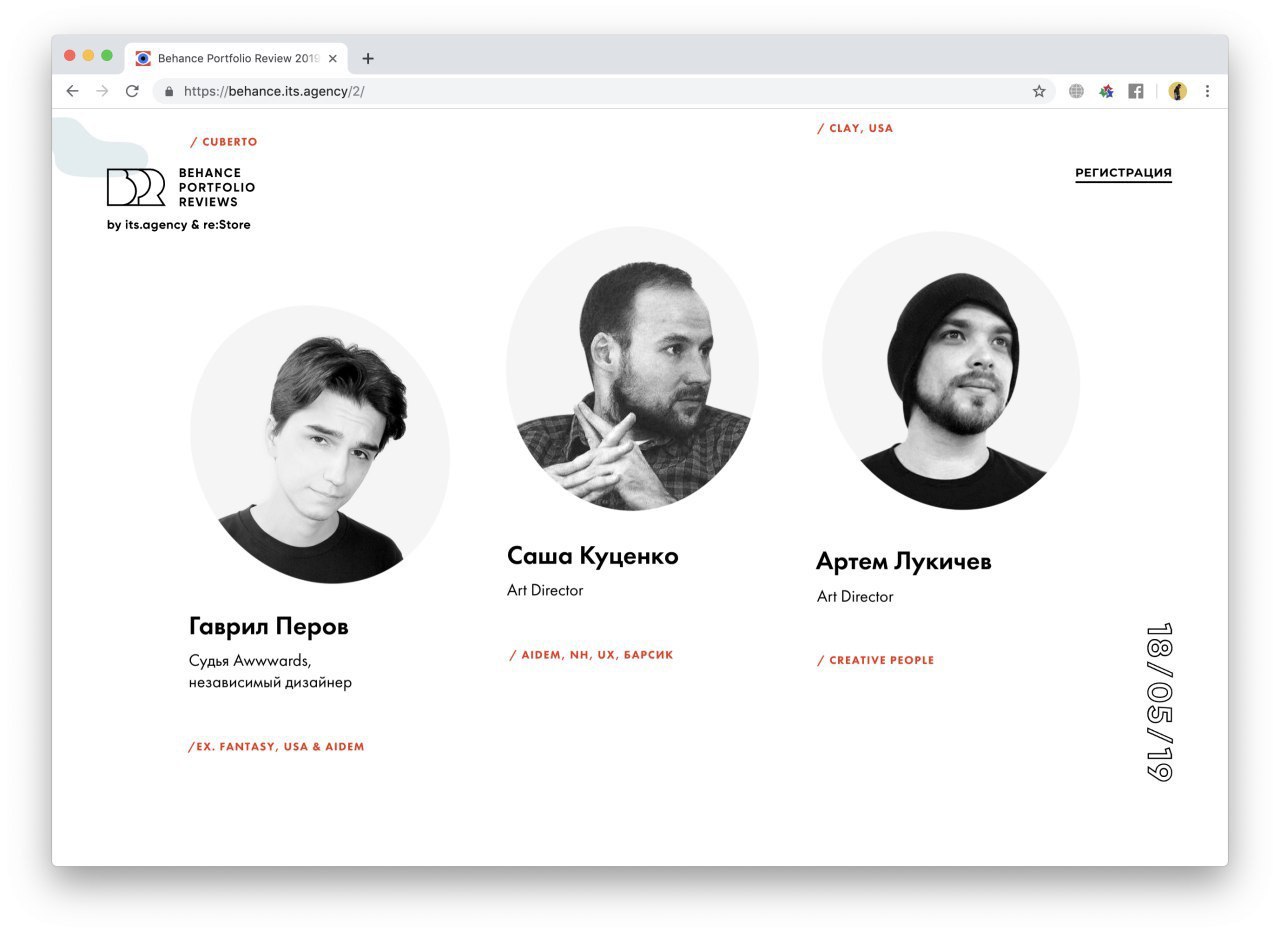
Task: Click the padlock site info icon
Action: [169, 91]
